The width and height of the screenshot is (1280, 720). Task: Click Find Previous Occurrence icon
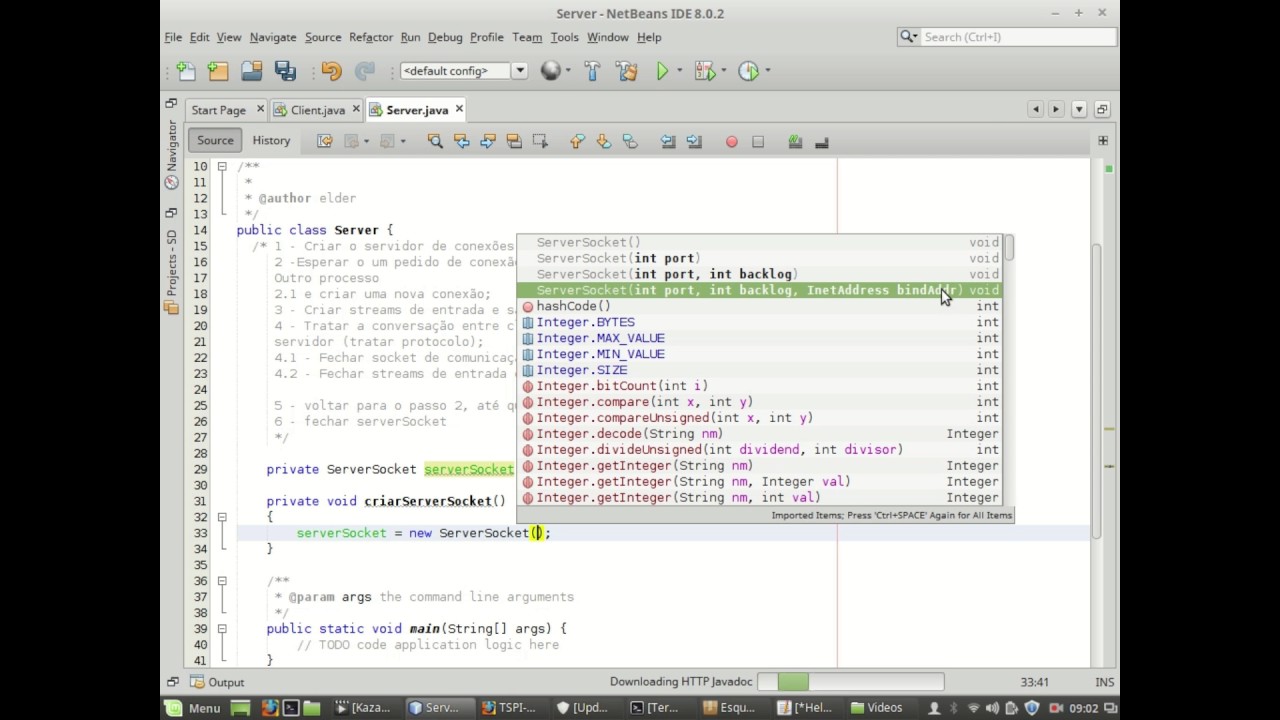pos(461,142)
